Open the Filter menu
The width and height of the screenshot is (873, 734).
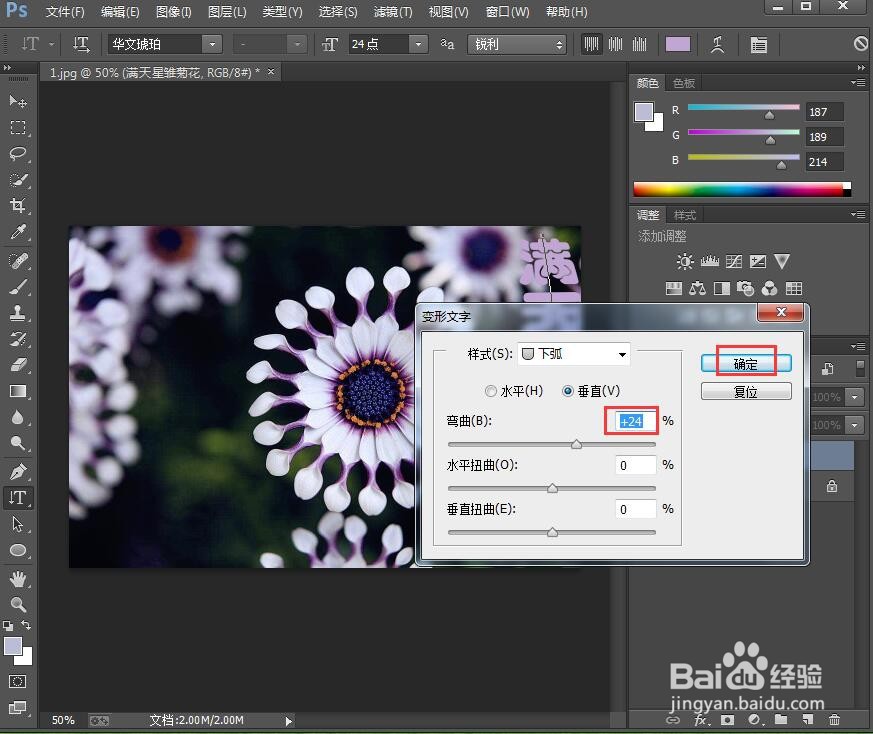click(x=393, y=12)
